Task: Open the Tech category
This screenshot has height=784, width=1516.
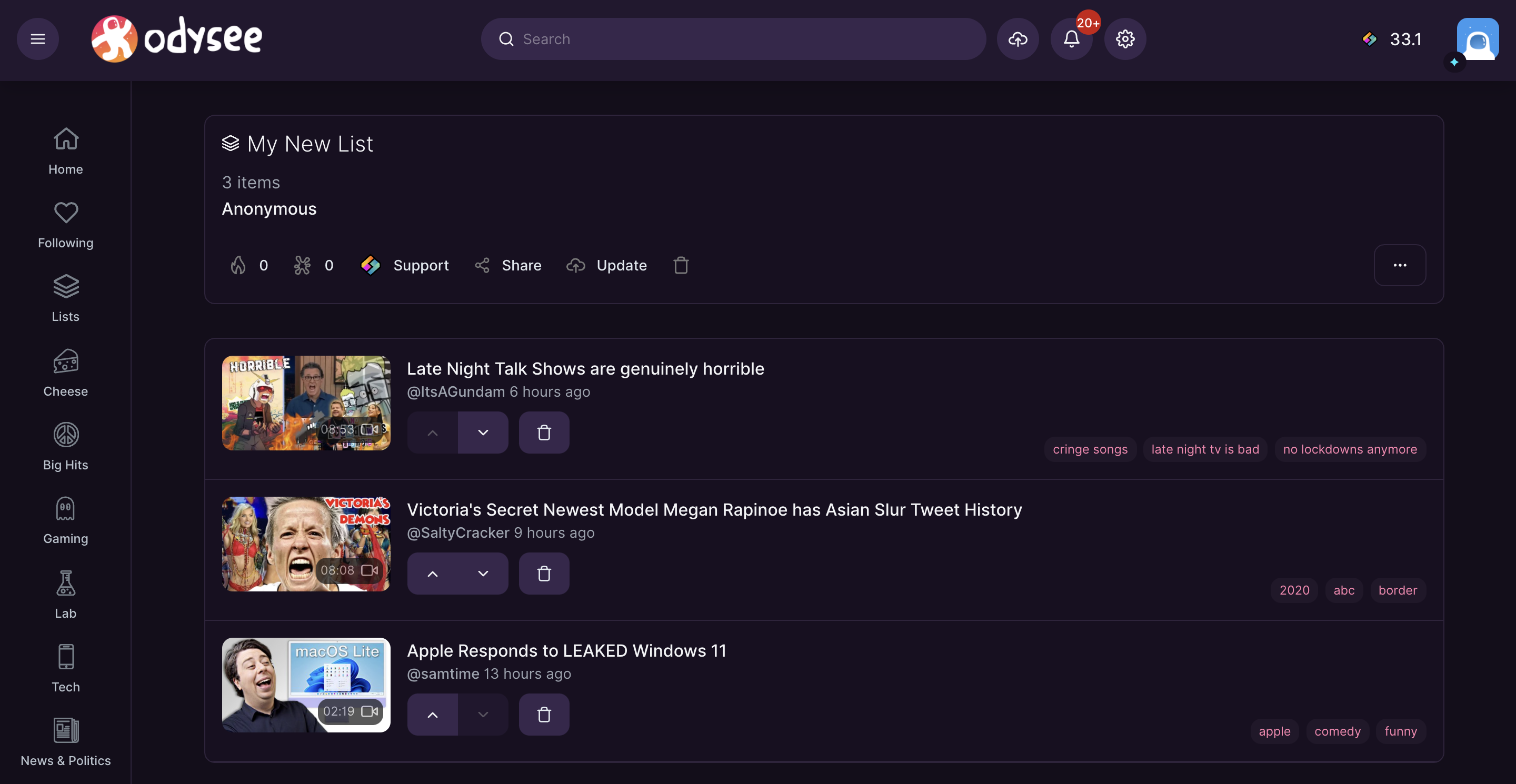Action: tap(65, 669)
